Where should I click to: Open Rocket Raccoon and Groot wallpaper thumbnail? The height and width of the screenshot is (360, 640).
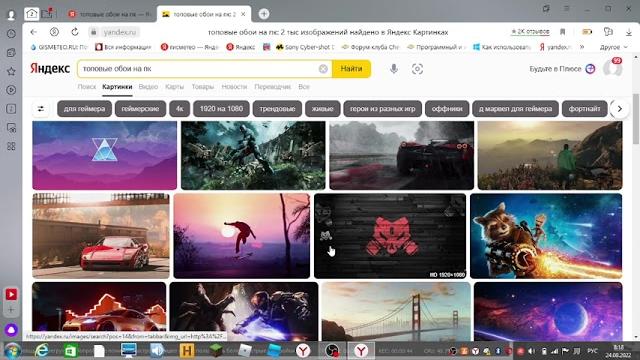pos(546,236)
